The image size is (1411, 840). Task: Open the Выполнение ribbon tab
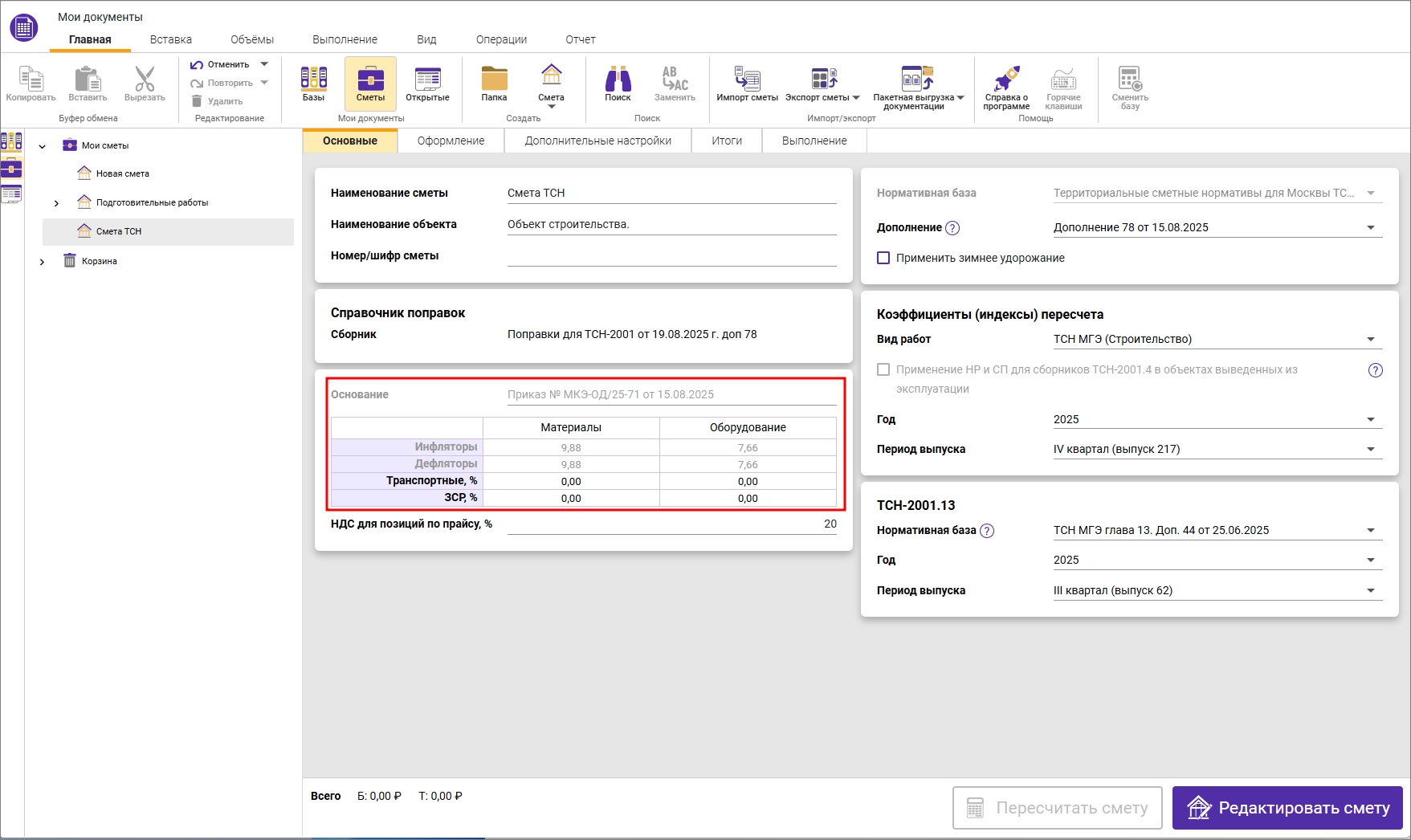[x=345, y=39]
